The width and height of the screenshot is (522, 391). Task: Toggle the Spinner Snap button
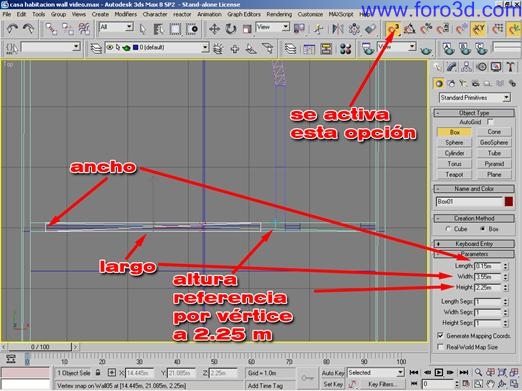pyautogui.click(x=443, y=29)
